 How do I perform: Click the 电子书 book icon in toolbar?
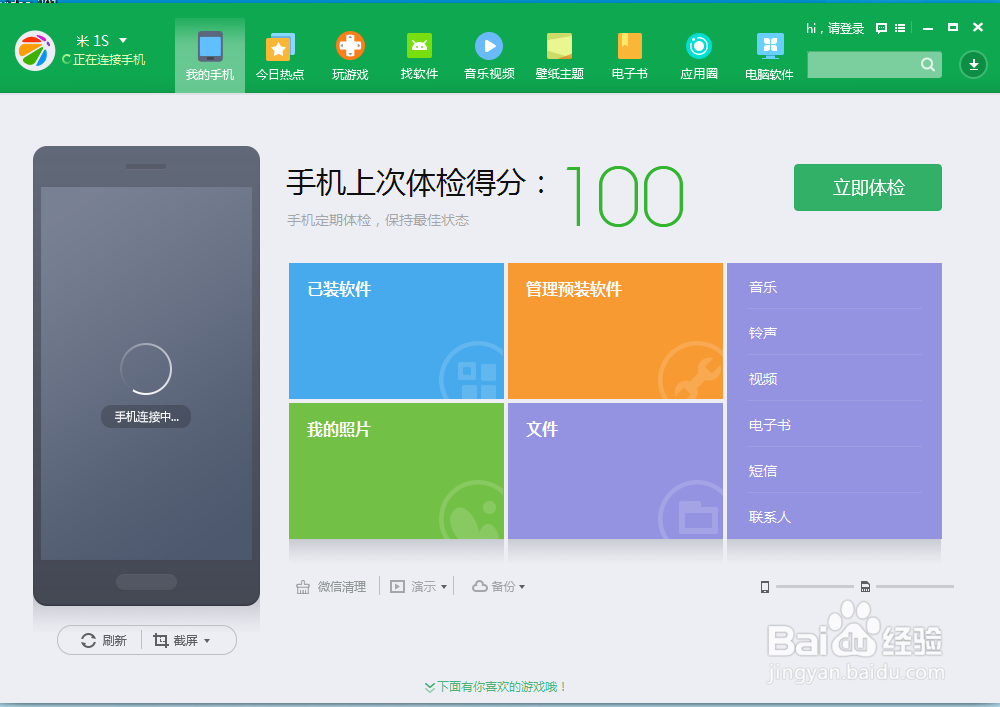point(629,47)
